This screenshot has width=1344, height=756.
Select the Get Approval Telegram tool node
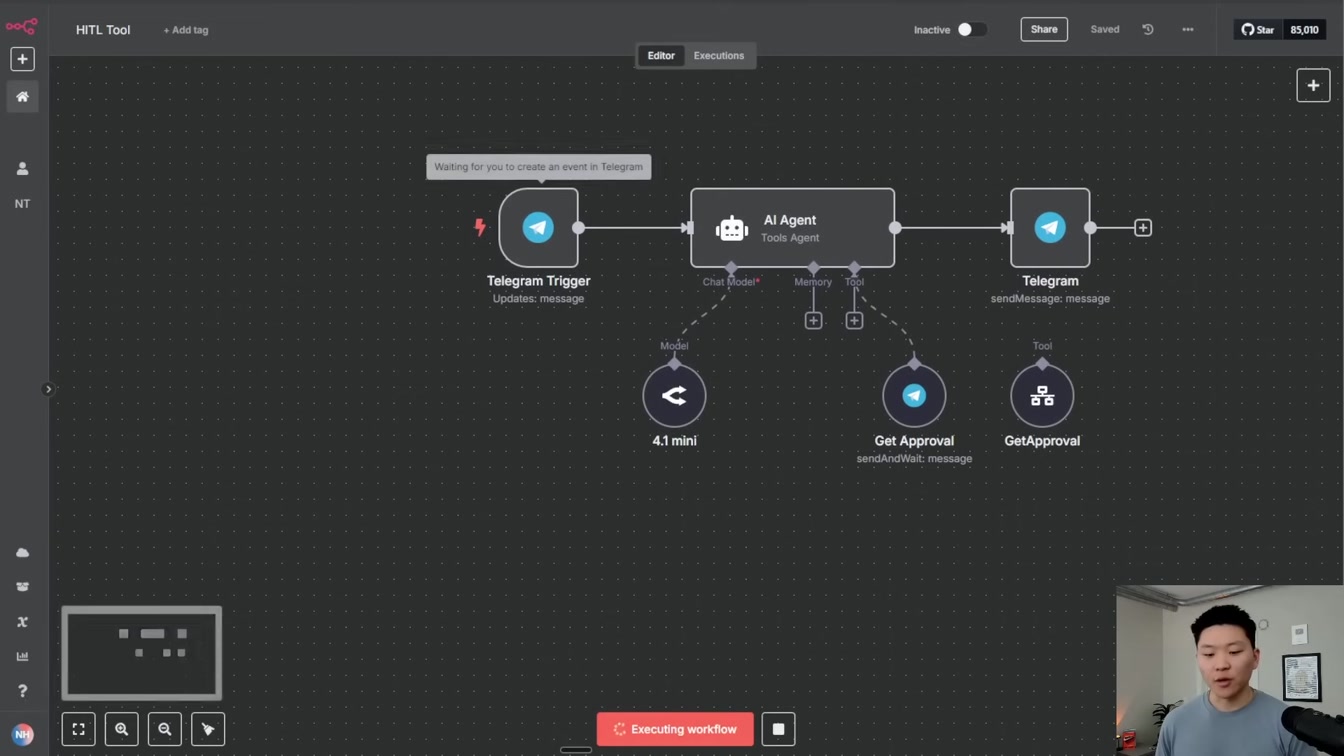[x=914, y=396]
